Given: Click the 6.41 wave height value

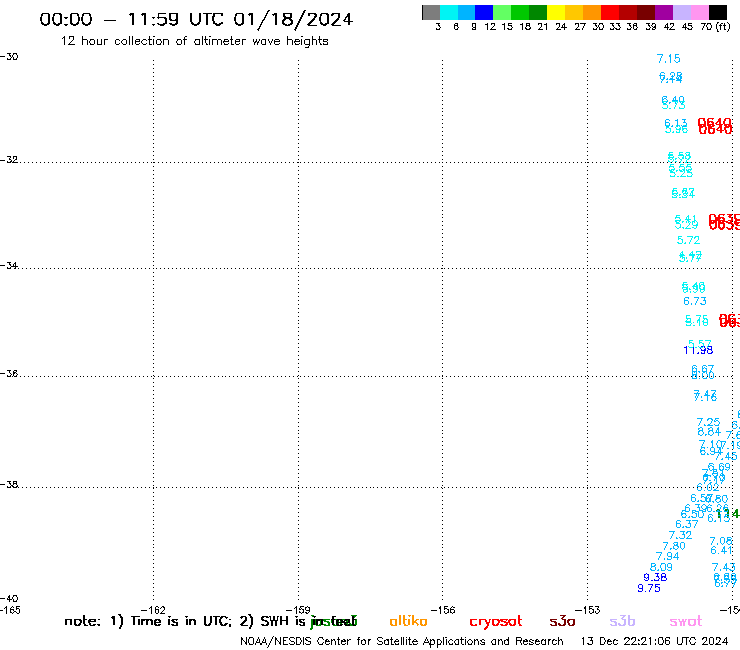Looking at the screenshot, I should tap(722, 550).
